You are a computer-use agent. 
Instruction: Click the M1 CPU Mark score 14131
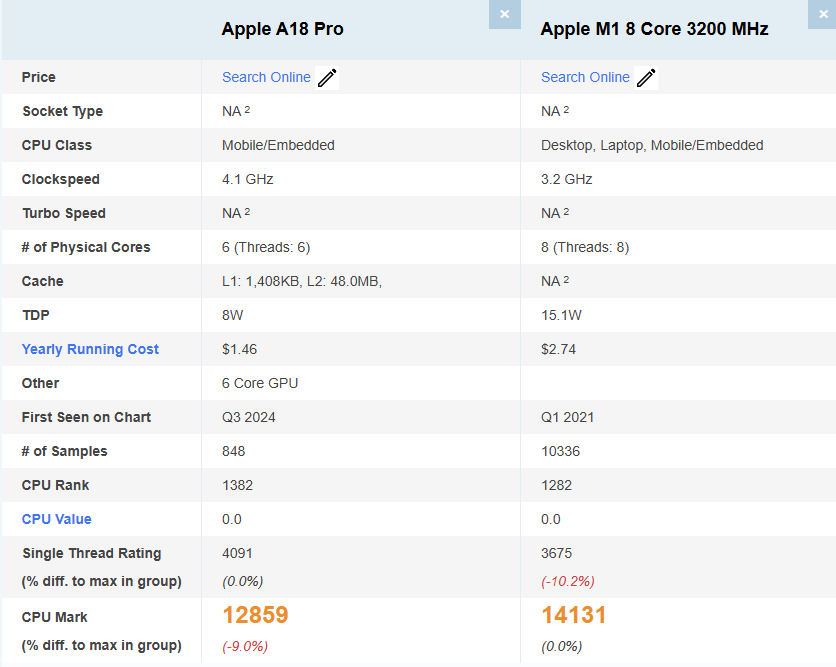click(x=574, y=615)
